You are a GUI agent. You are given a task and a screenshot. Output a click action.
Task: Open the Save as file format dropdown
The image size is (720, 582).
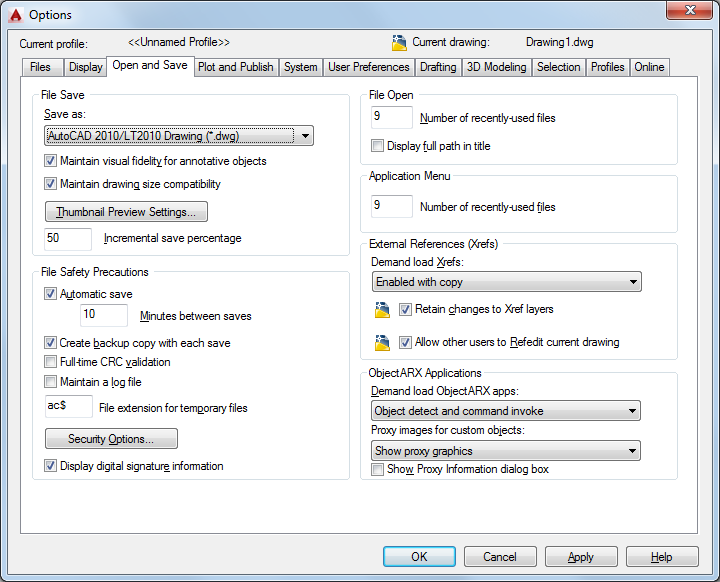click(179, 136)
